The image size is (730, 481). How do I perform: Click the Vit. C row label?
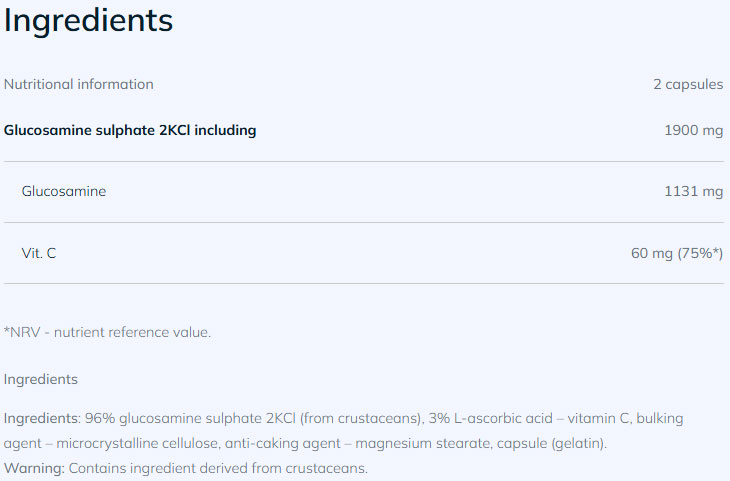click(39, 253)
